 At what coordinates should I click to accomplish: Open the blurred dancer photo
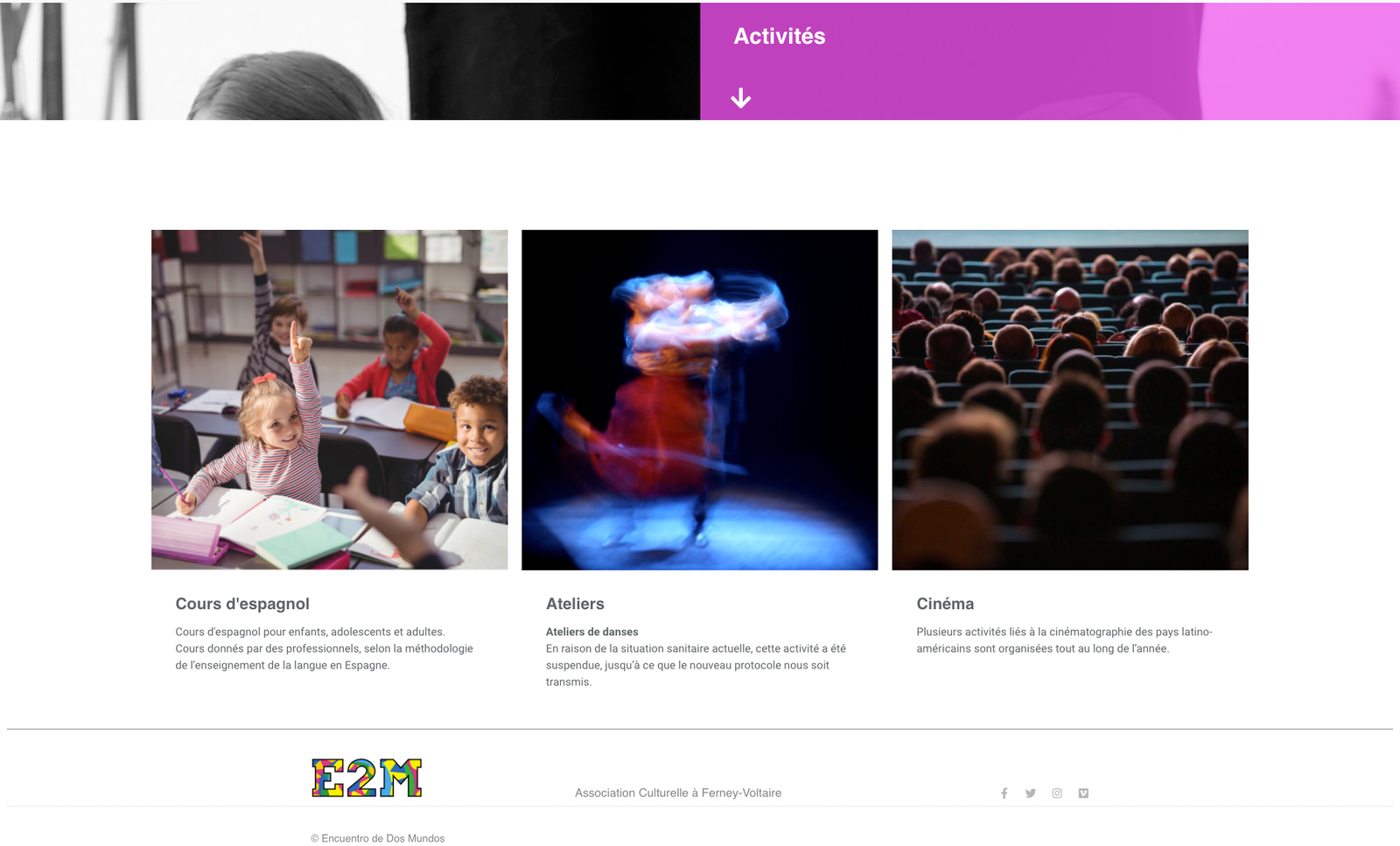pyautogui.click(x=700, y=400)
